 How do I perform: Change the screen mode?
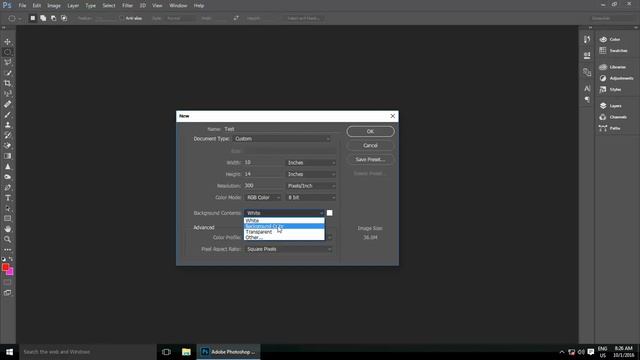coord(7,293)
